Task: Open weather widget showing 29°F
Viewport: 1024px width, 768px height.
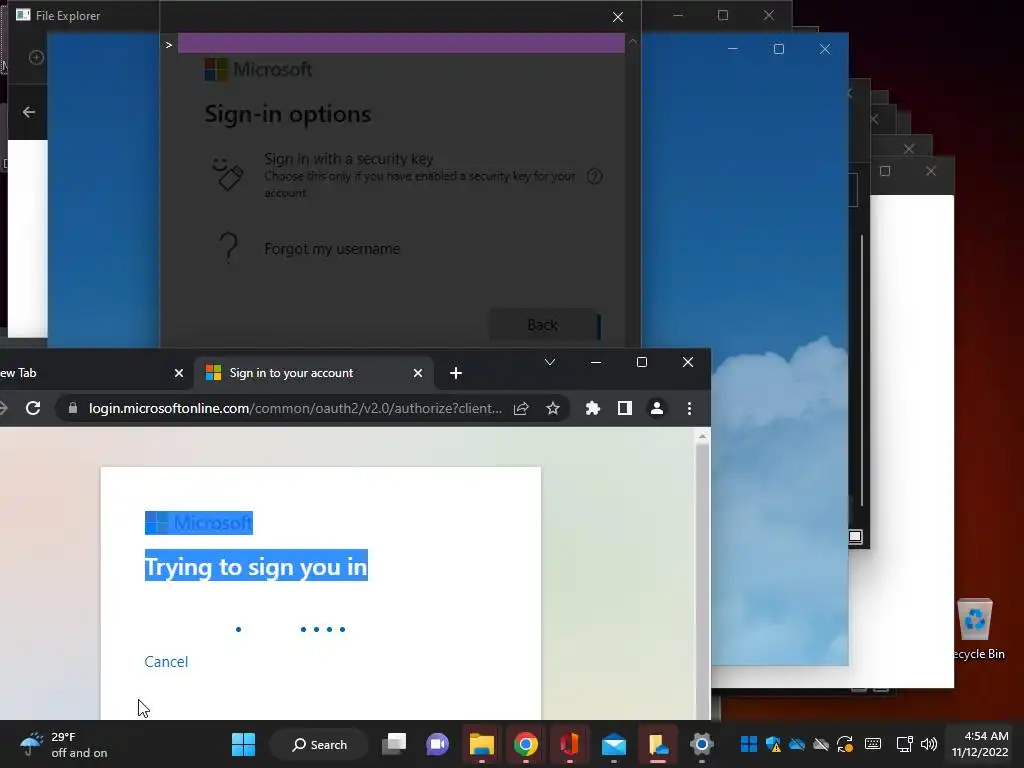Action: coord(62,744)
